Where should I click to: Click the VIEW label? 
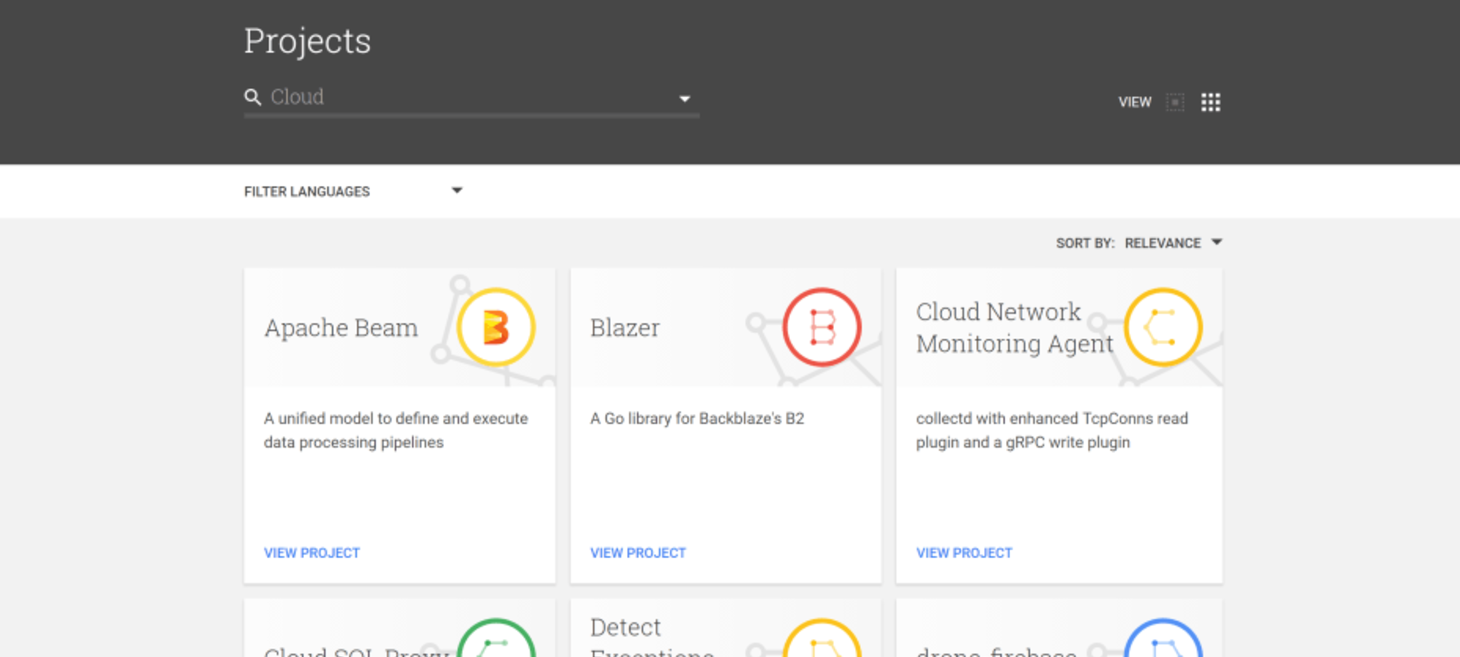(x=1135, y=102)
